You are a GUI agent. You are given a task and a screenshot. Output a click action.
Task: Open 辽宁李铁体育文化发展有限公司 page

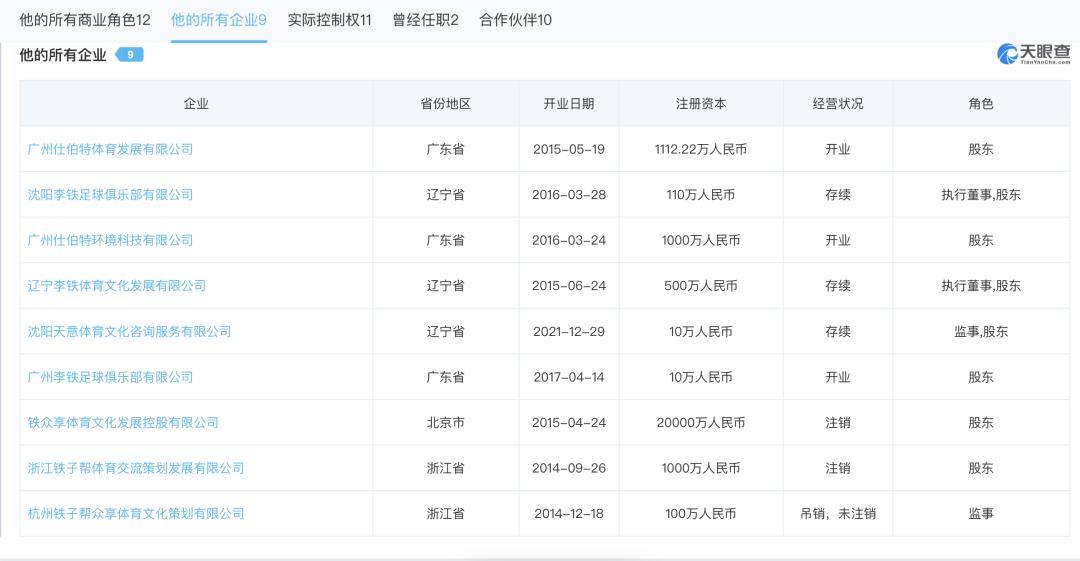(117, 286)
